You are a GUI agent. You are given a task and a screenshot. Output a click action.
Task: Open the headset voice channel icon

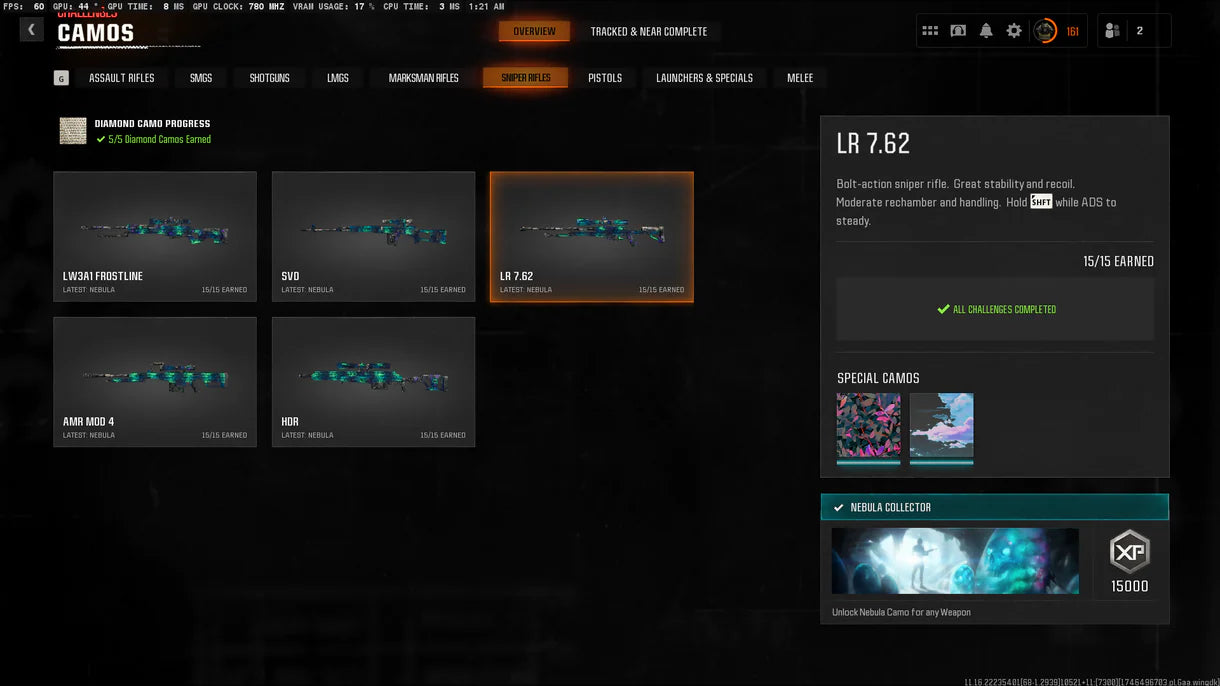(958, 31)
